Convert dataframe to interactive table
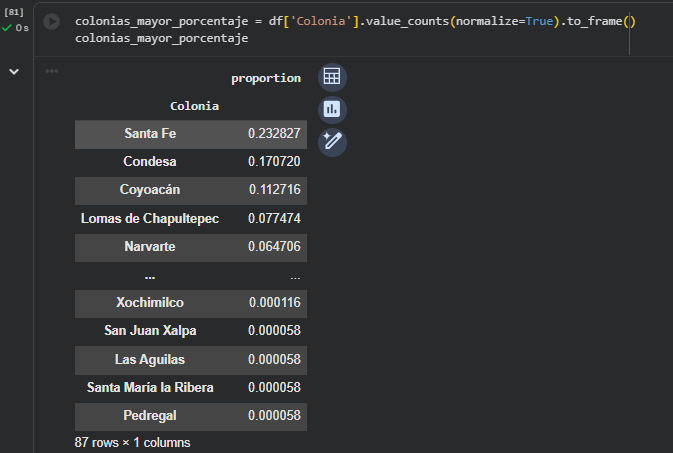The width and height of the screenshot is (673, 453). [332, 77]
